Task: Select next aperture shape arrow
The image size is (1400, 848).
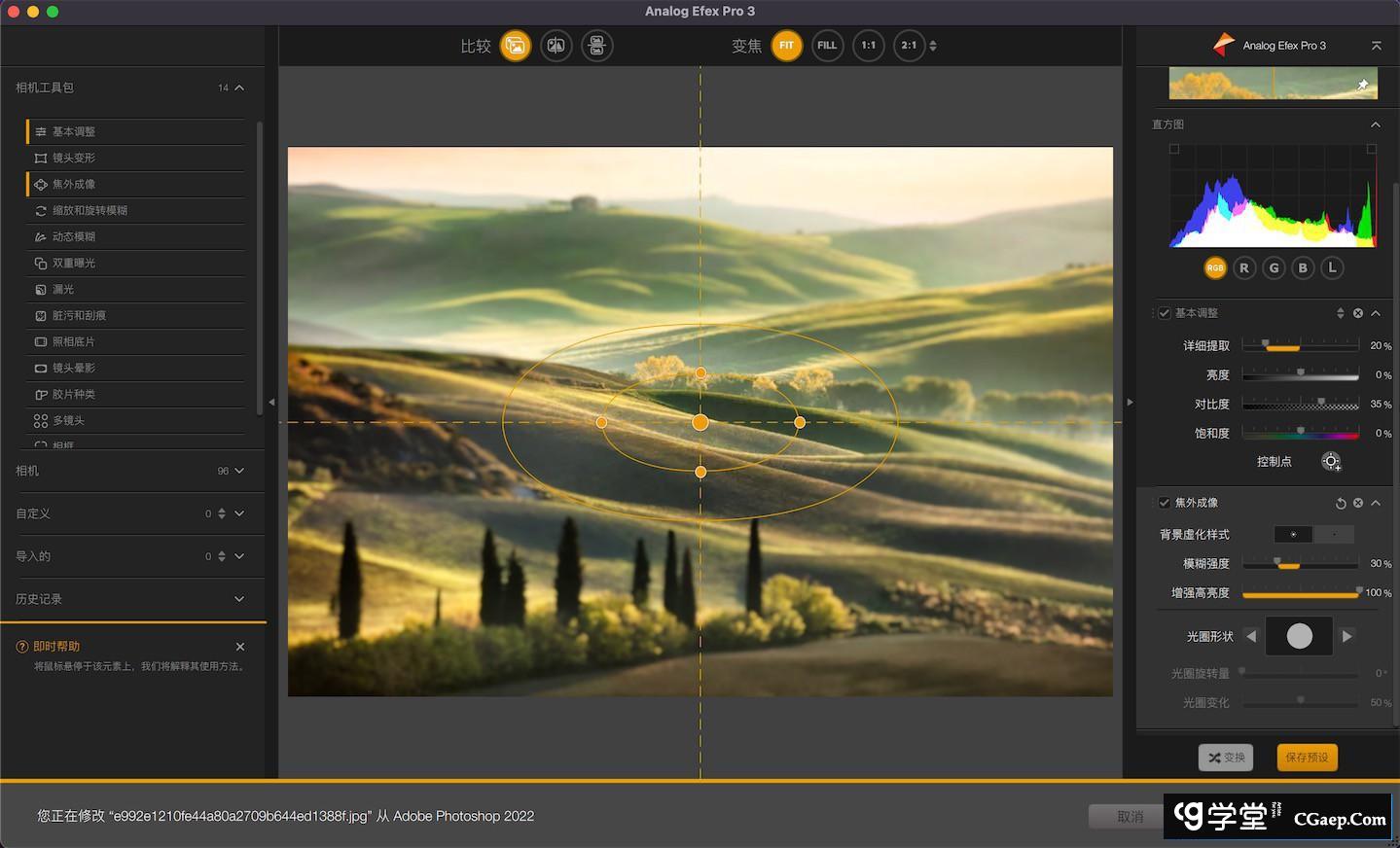Action: pos(1347,636)
